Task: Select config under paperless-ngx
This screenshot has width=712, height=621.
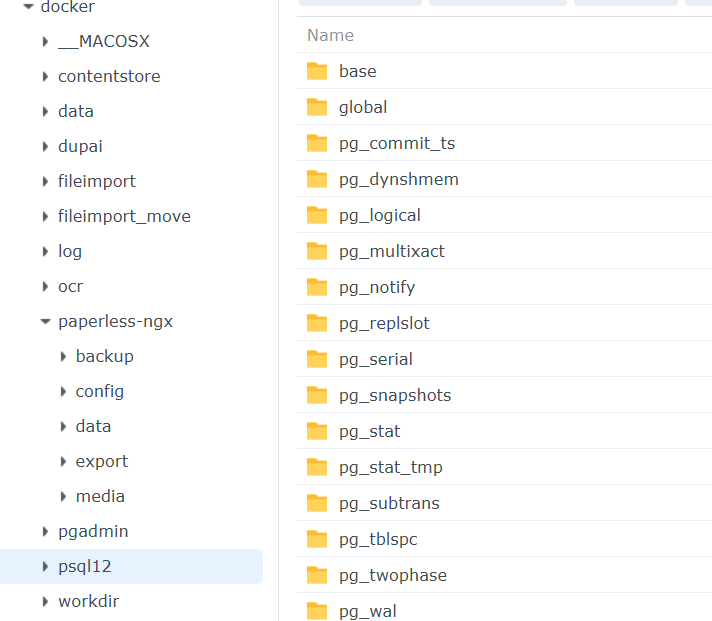Action: (x=100, y=391)
